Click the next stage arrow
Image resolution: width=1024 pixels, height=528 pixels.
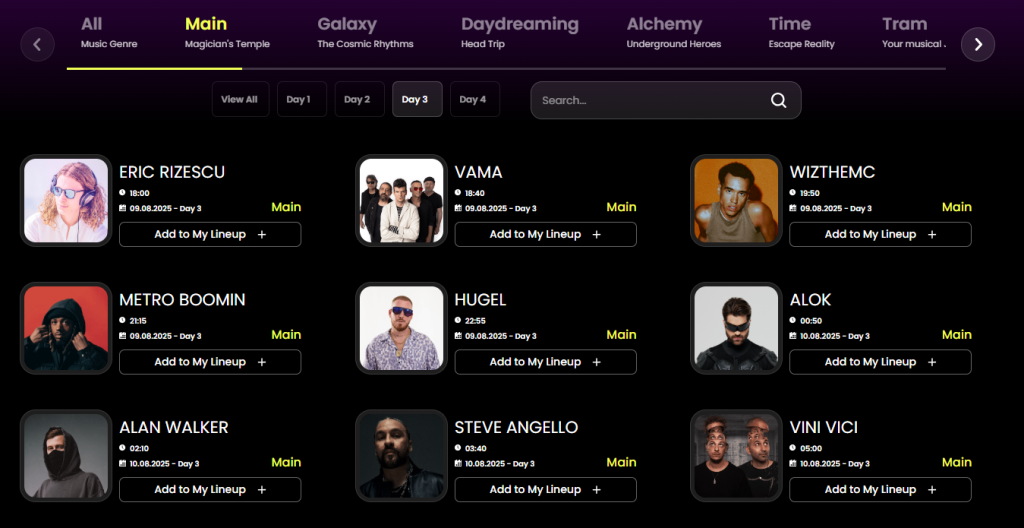(x=978, y=44)
